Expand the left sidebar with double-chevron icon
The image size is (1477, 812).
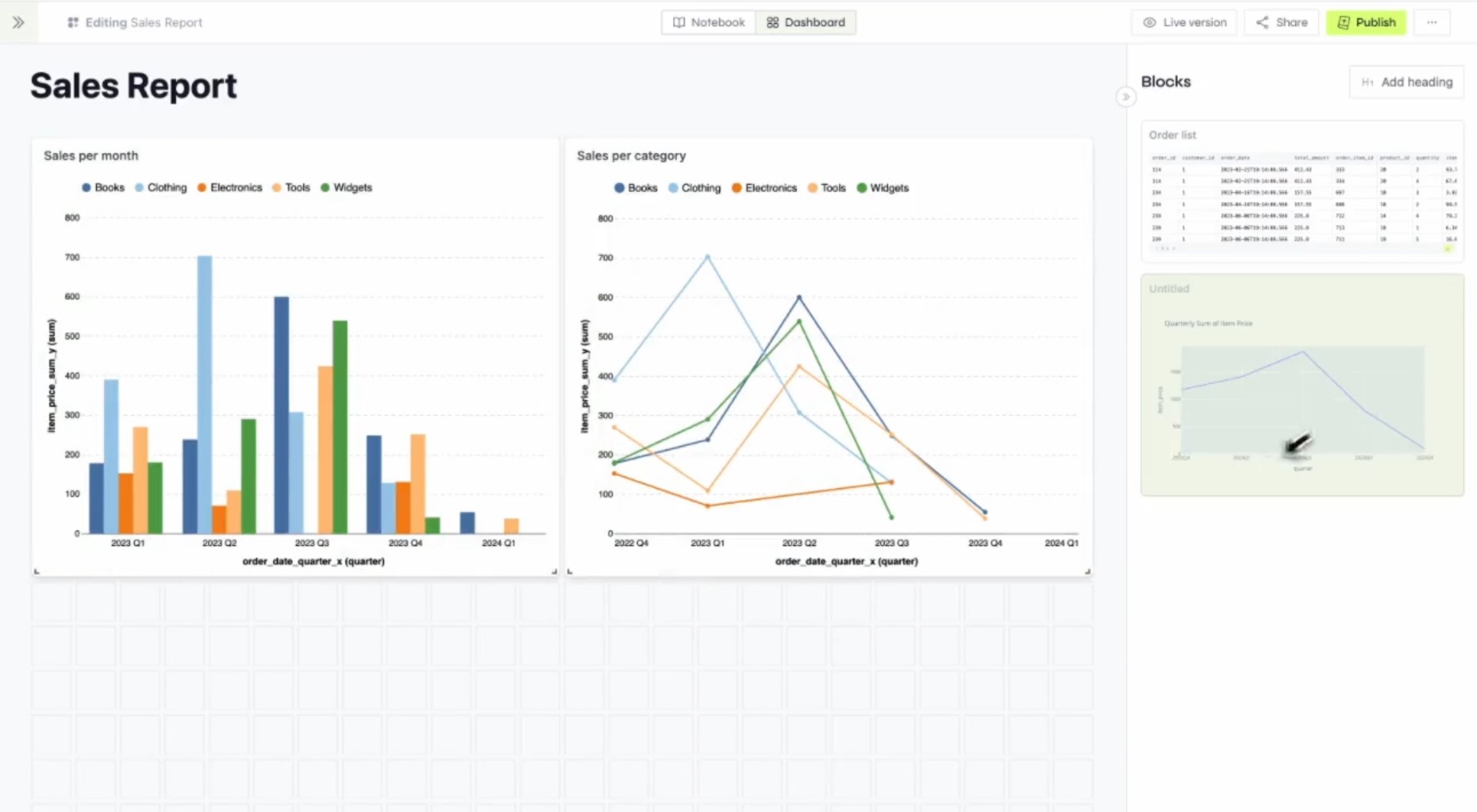[x=18, y=22]
